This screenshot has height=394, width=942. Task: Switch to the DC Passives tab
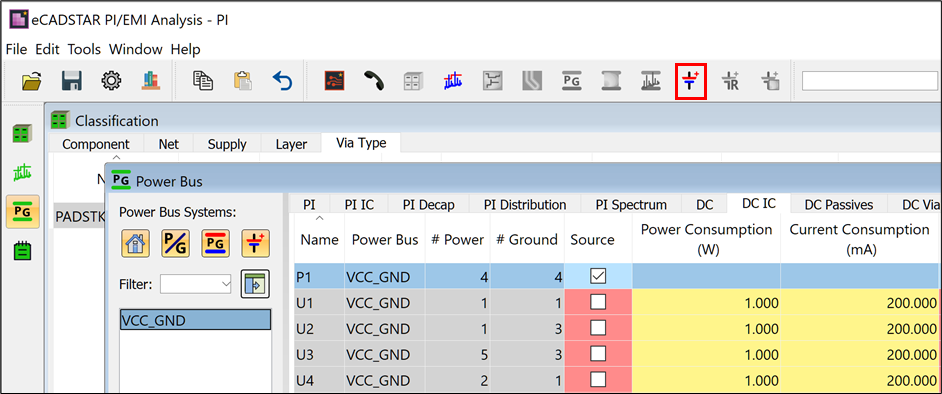coord(839,205)
